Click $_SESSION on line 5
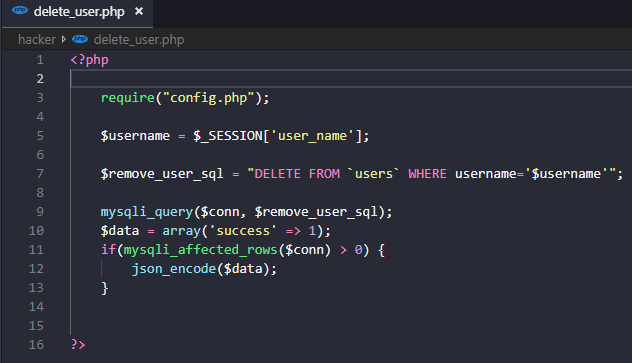This screenshot has height=363, width=632. coord(228,136)
